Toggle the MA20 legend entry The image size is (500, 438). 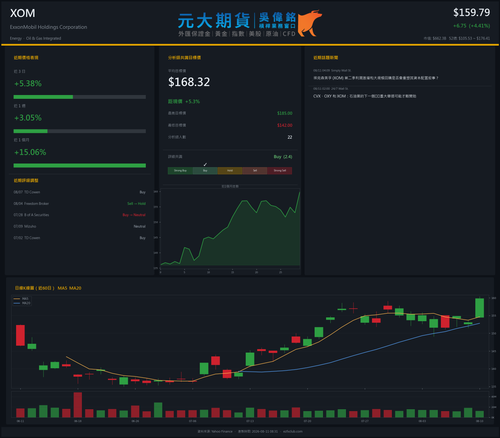22,303
